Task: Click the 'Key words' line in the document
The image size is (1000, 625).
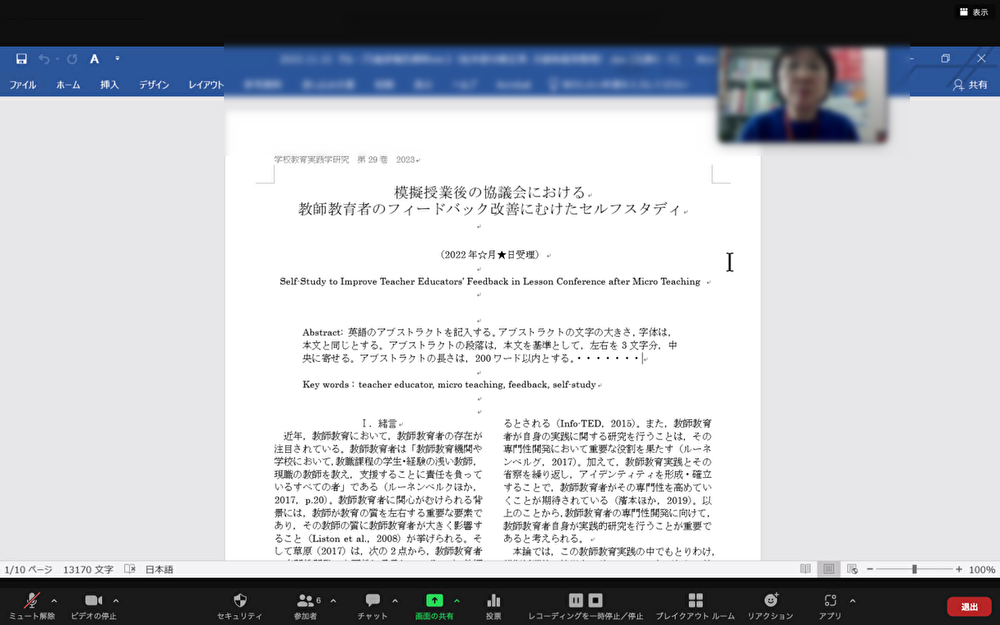Action: (450, 385)
